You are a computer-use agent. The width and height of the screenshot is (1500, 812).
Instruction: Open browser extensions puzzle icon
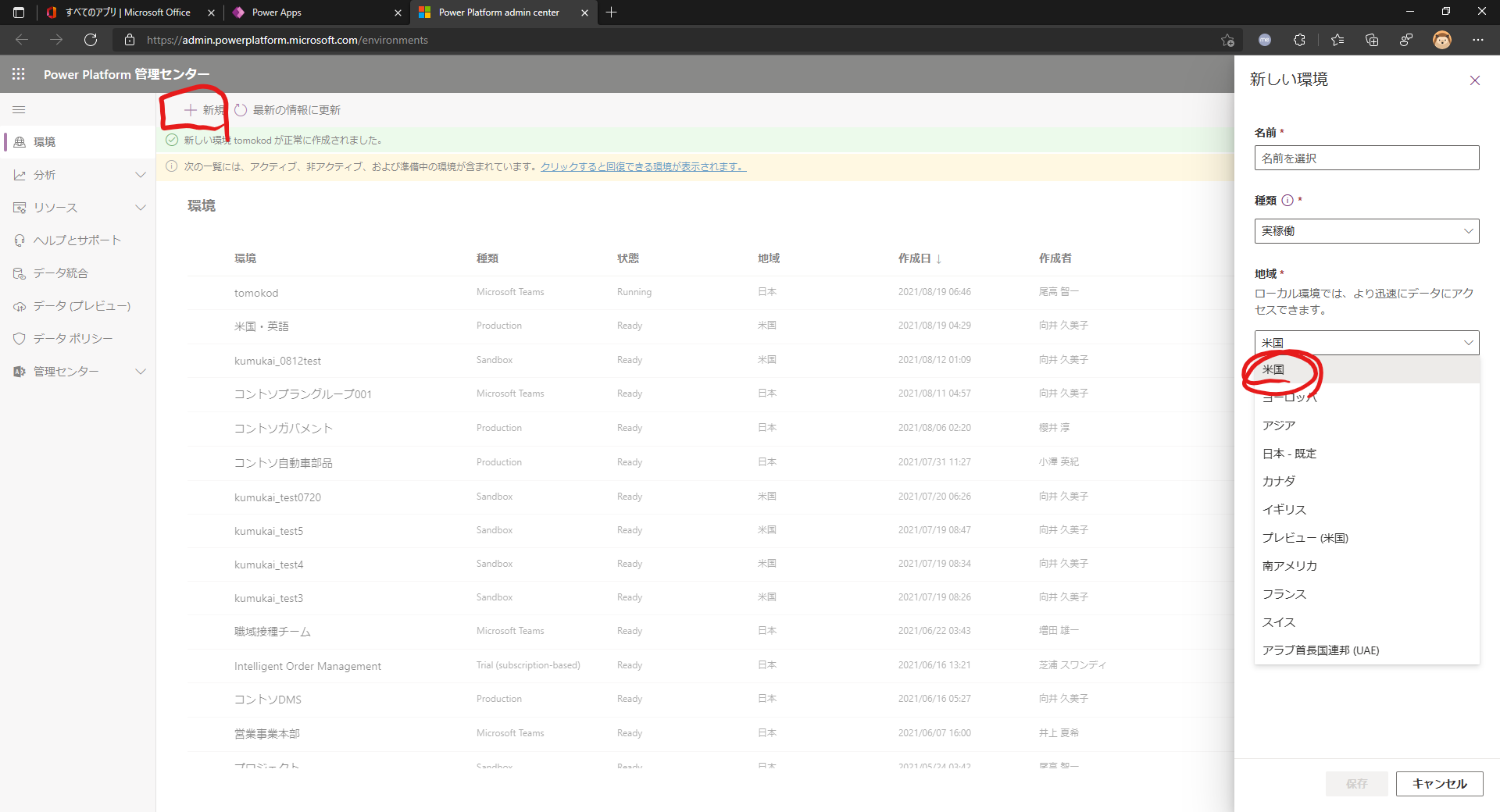click(x=1299, y=40)
